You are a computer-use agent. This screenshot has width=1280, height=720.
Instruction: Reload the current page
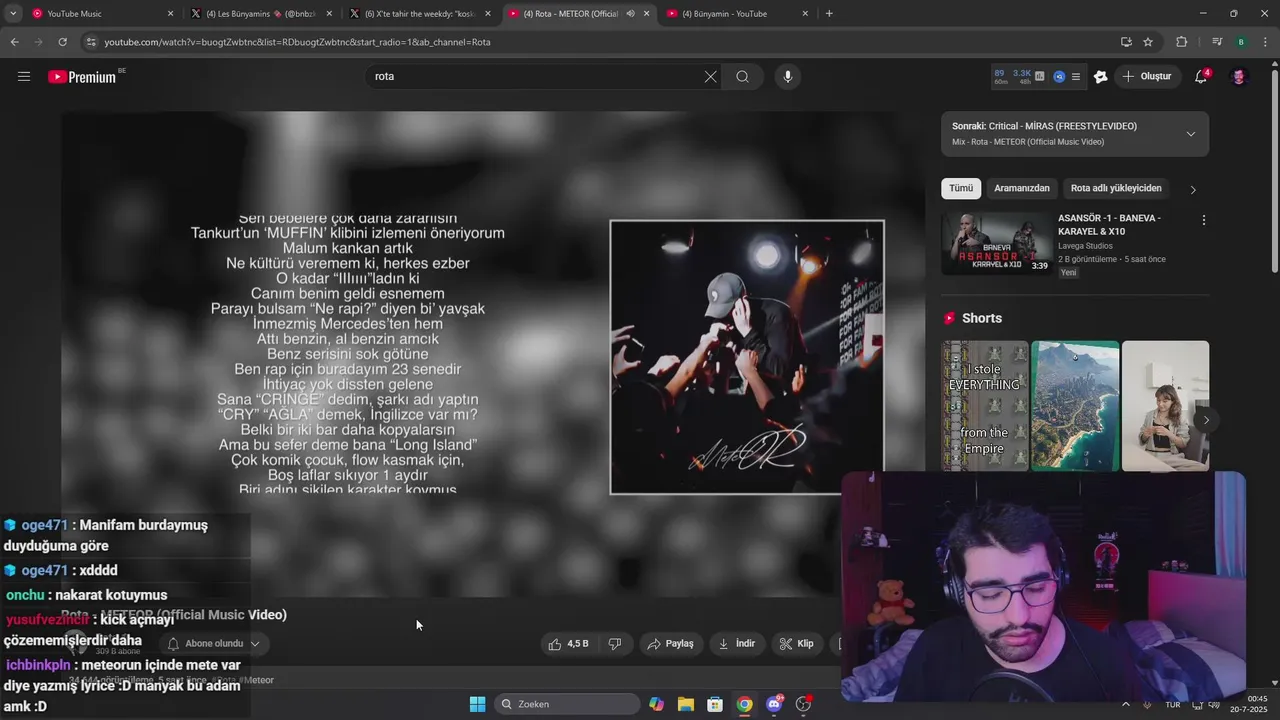(62, 42)
